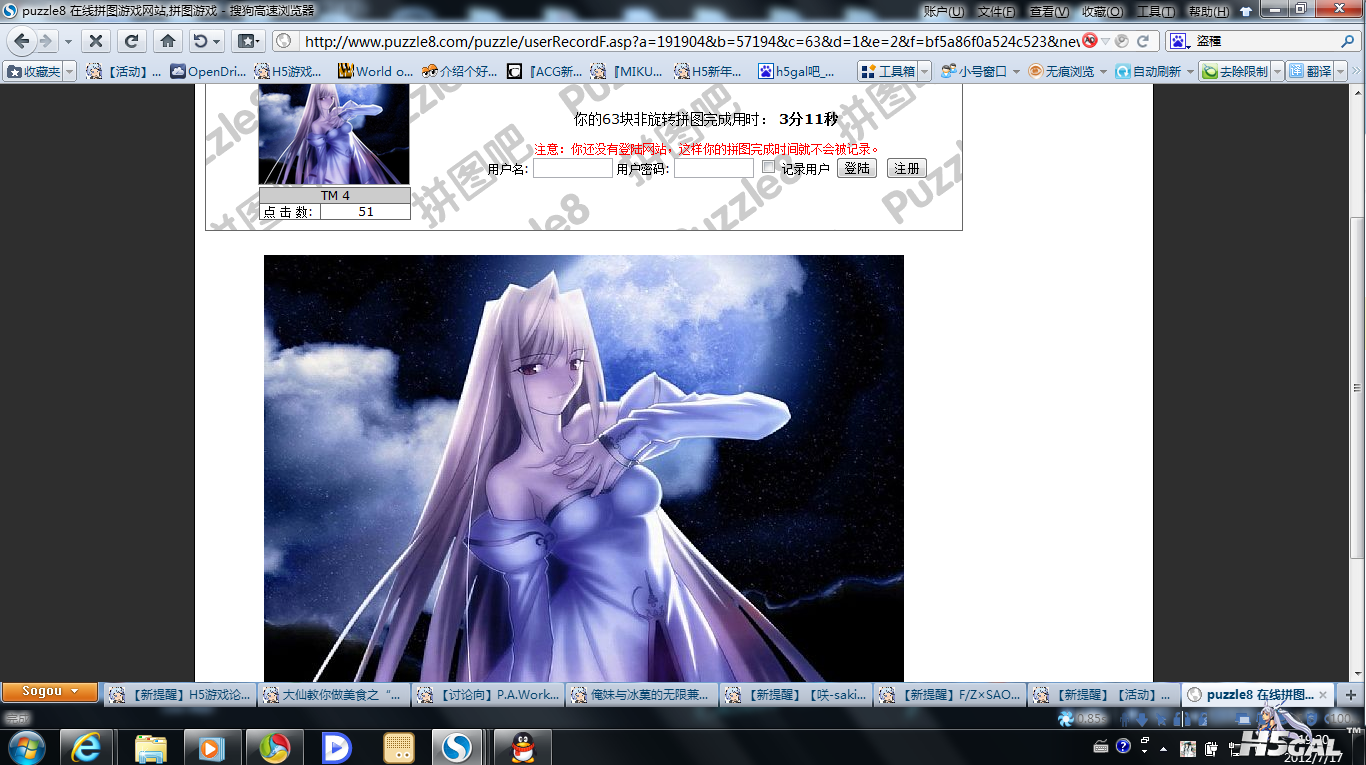Click the undo closed tab icon

(200, 41)
